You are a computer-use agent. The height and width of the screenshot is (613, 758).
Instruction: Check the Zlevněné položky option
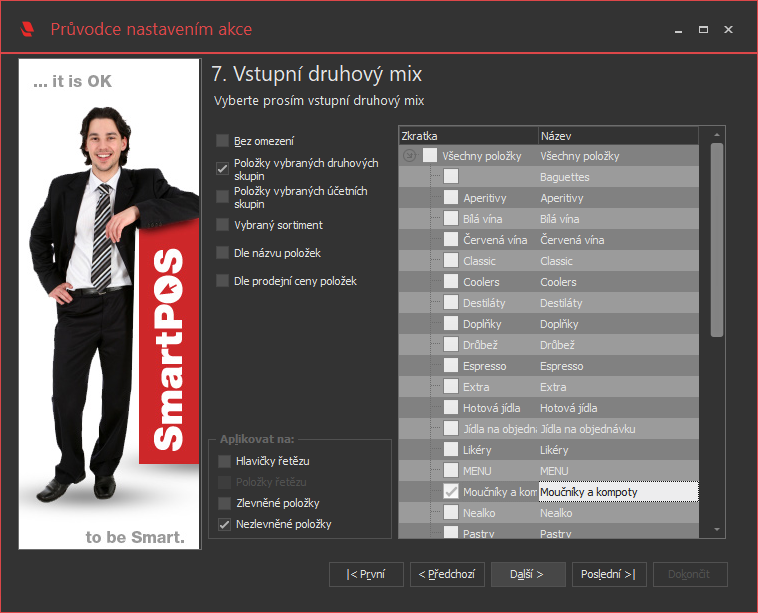[x=224, y=503]
